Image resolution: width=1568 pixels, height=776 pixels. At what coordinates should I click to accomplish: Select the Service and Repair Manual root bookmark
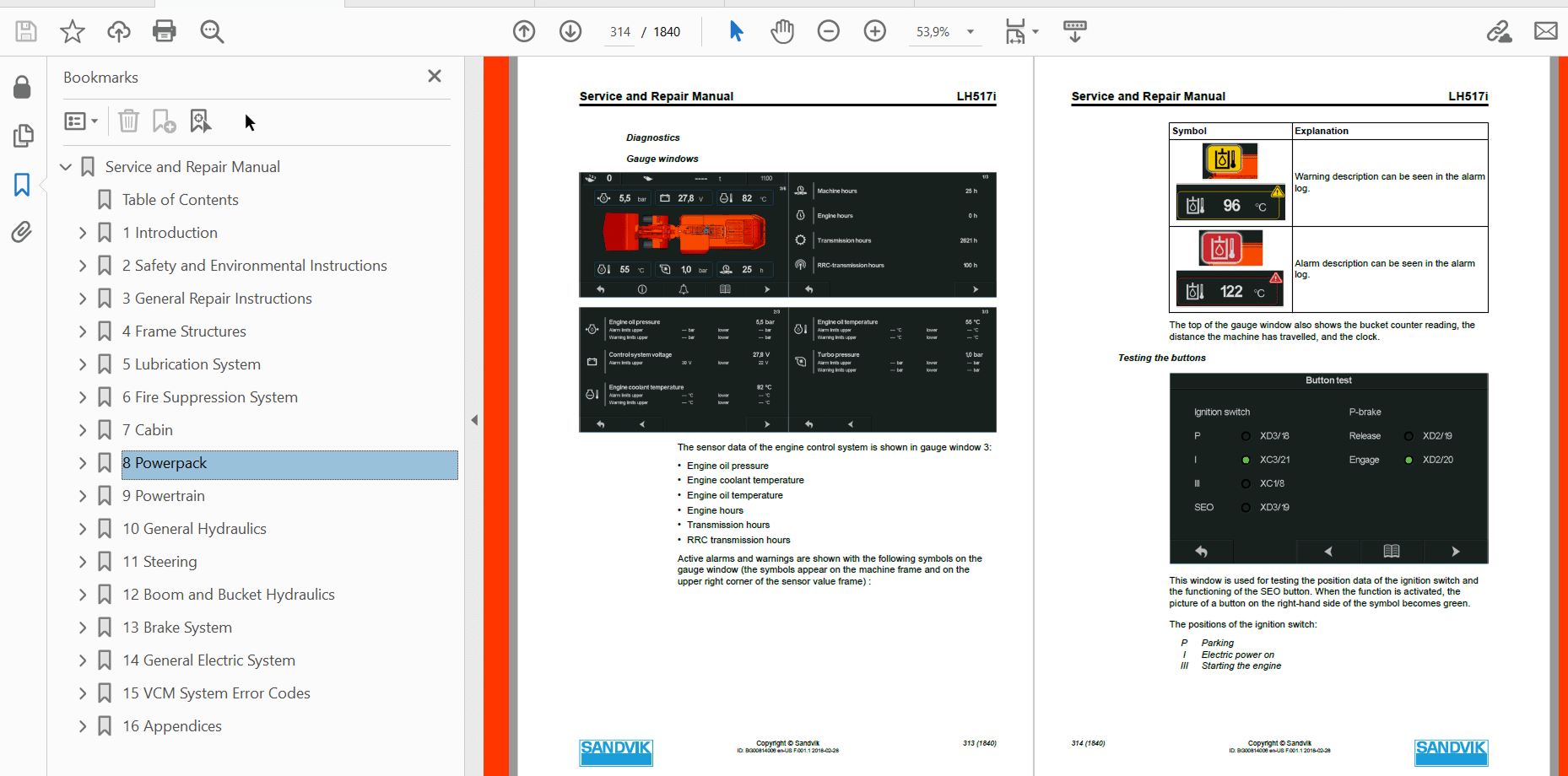coord(192,167)
